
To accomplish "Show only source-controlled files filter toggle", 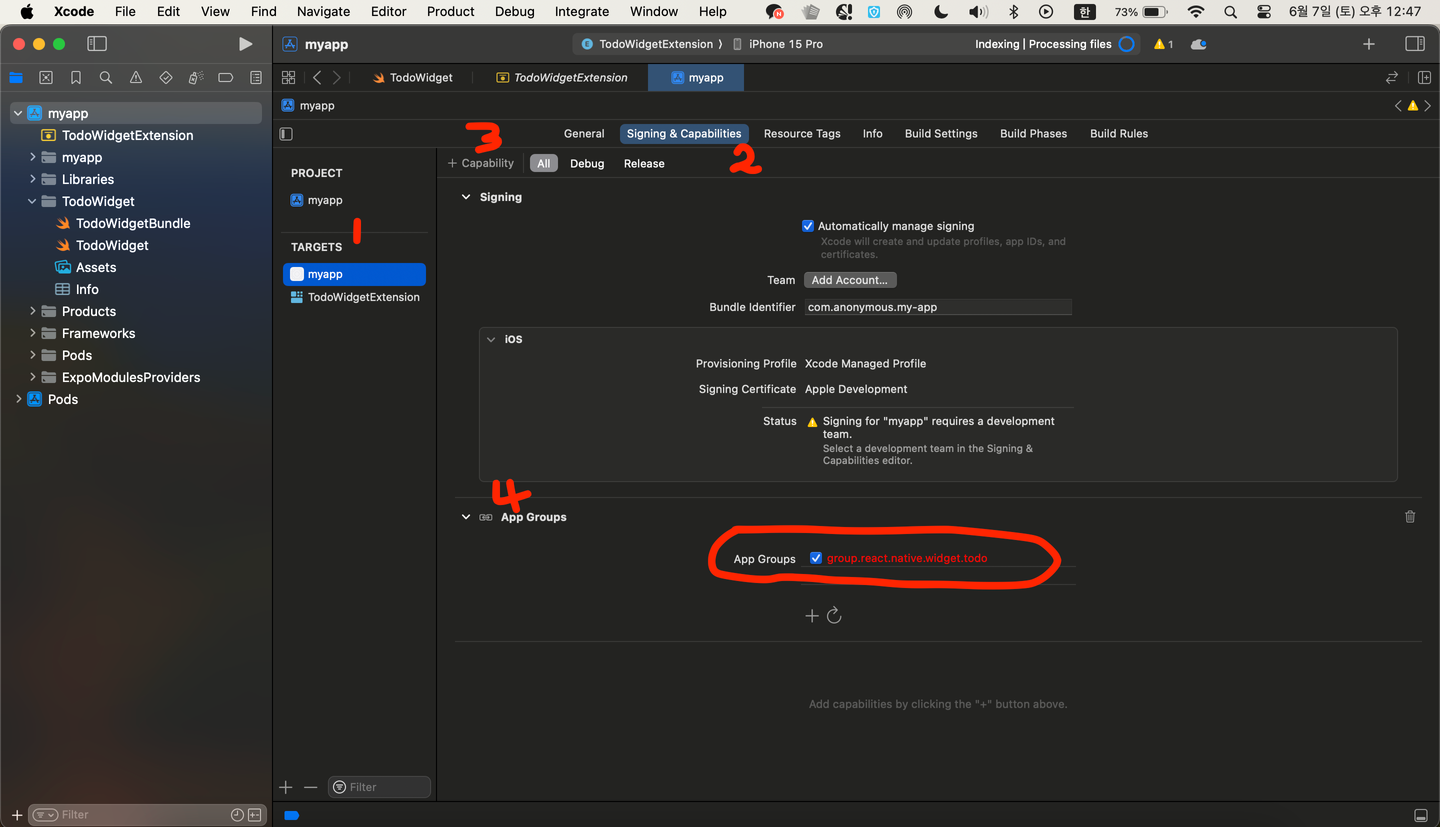I will (x=255, y=815).
